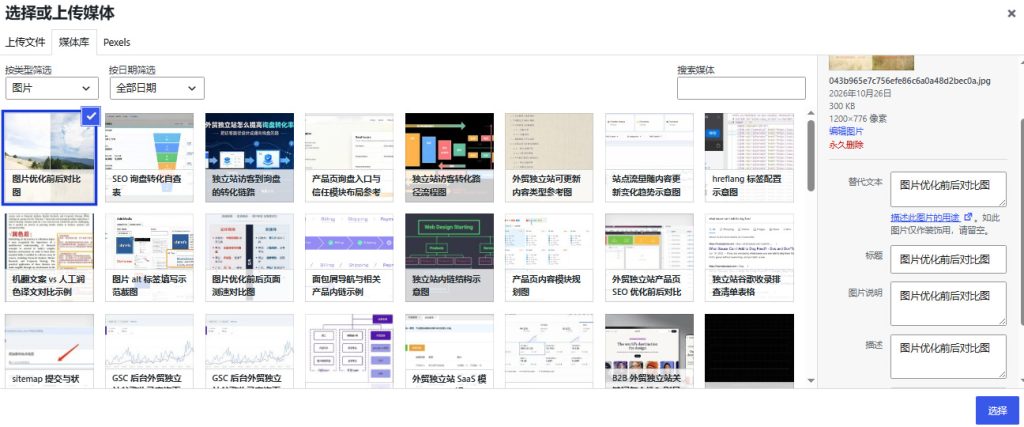
Task: Click the media grid scroll-down arrow
Action: point(811,380)
